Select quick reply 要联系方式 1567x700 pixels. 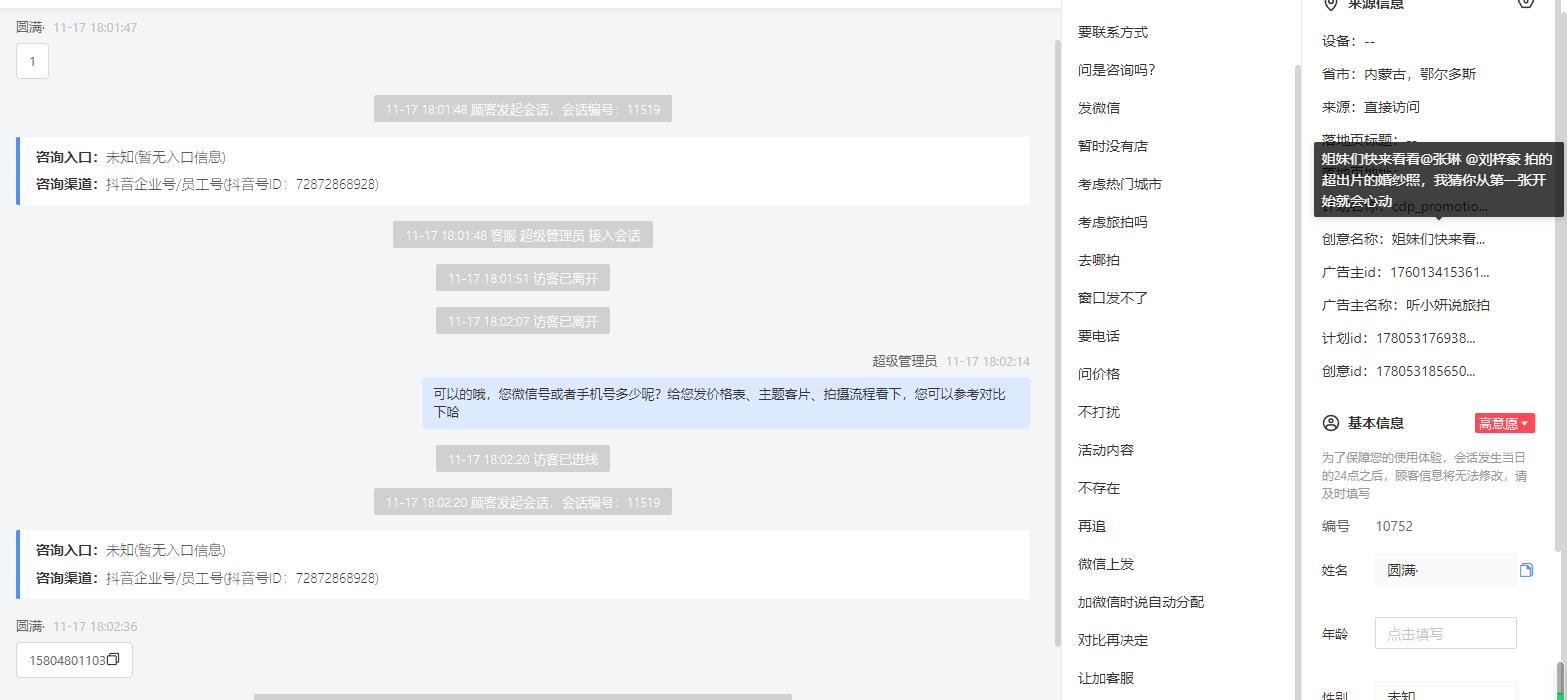[1113, 32]
